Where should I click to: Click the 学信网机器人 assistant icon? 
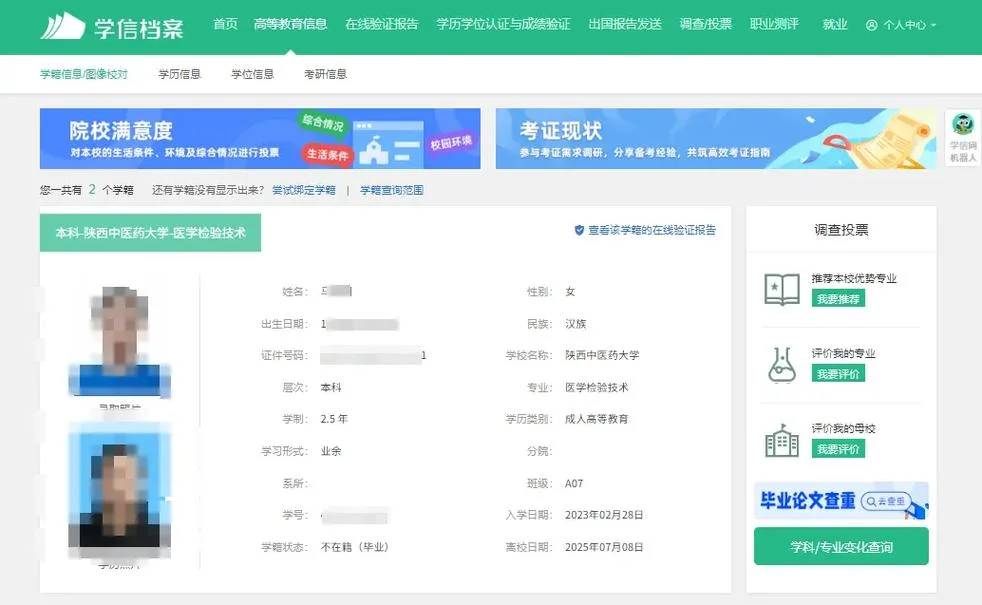(x=963, y=138)
